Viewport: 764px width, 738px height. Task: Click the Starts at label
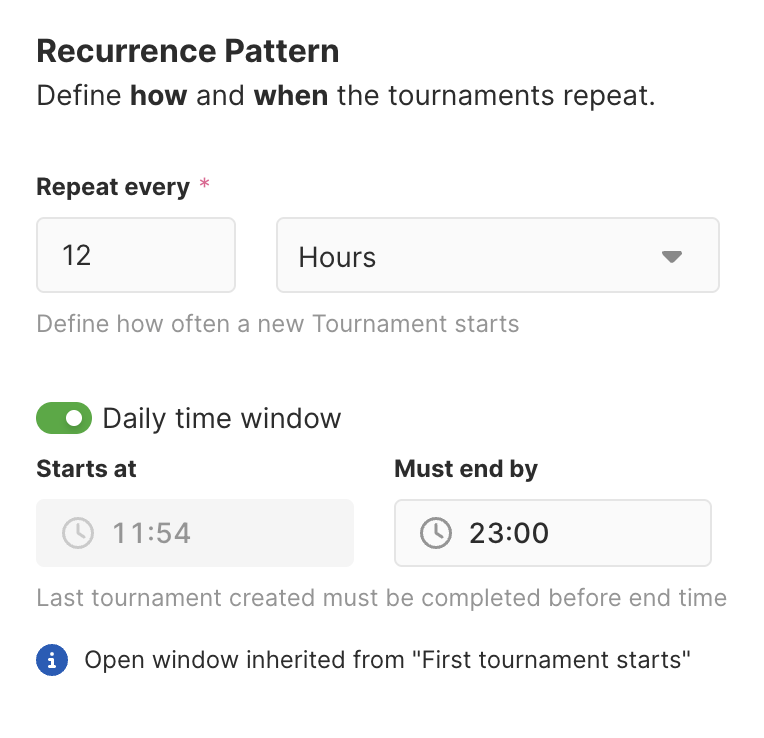86,468
